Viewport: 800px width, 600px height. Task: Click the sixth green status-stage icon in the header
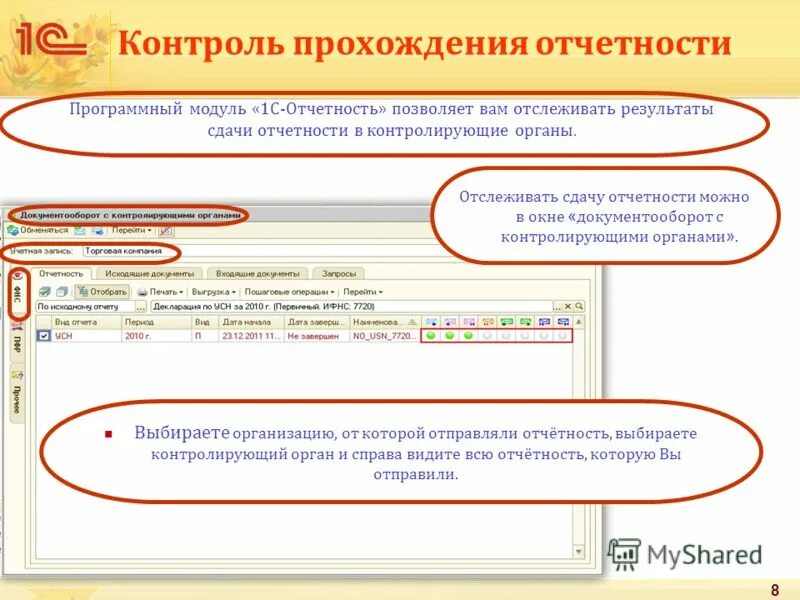click(526, 322)
